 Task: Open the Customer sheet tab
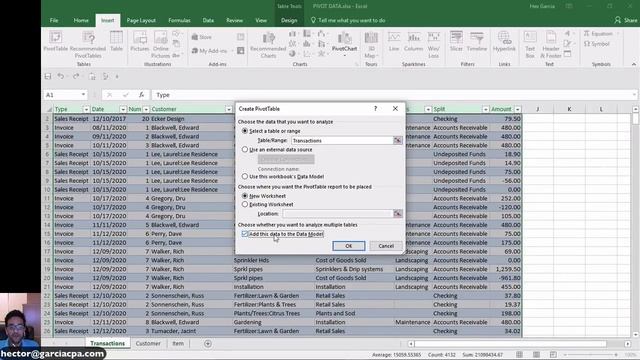[148, 344]
